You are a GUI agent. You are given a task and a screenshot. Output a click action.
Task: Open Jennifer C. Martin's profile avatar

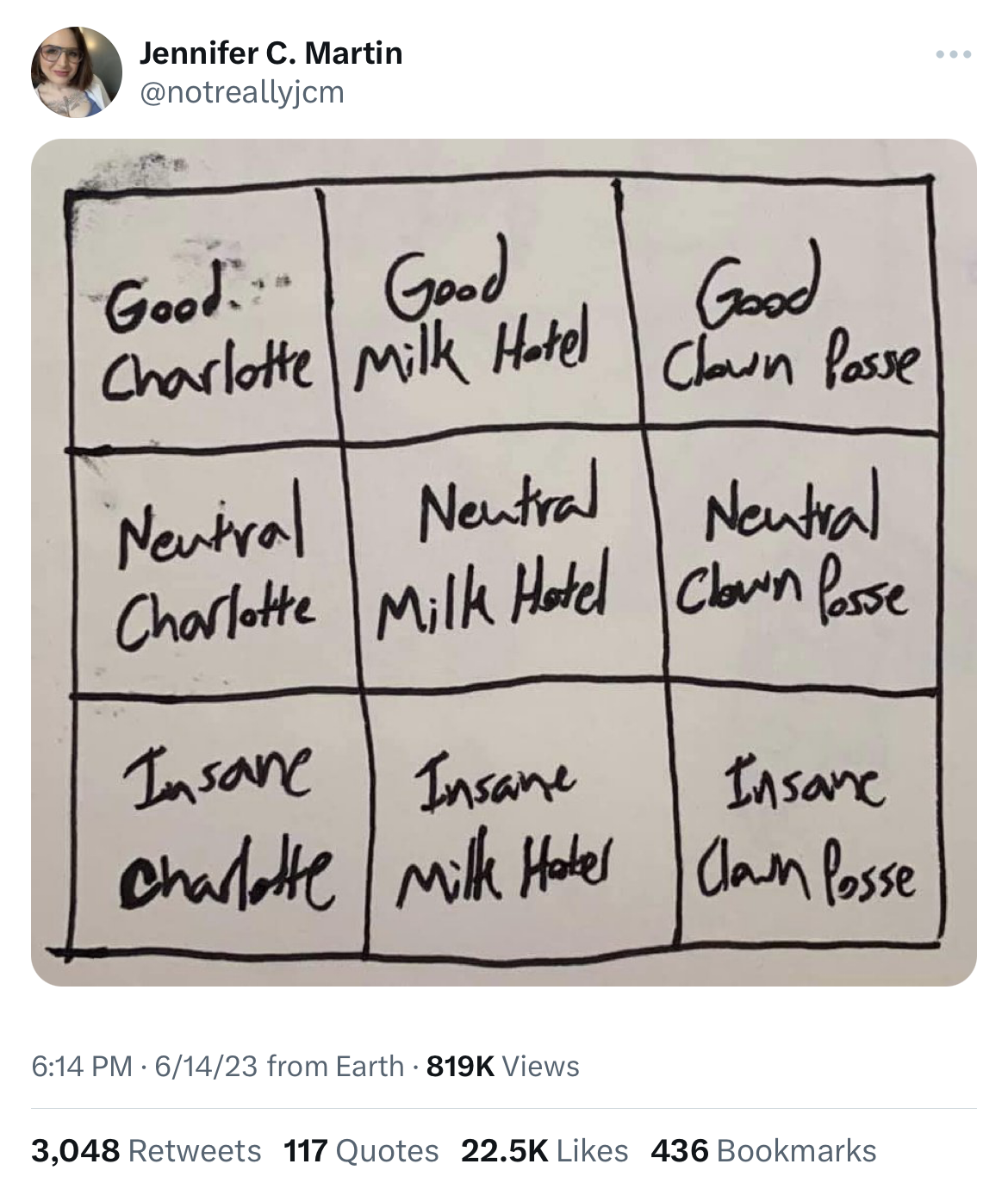pyautogui.click(x=77, y=72)
